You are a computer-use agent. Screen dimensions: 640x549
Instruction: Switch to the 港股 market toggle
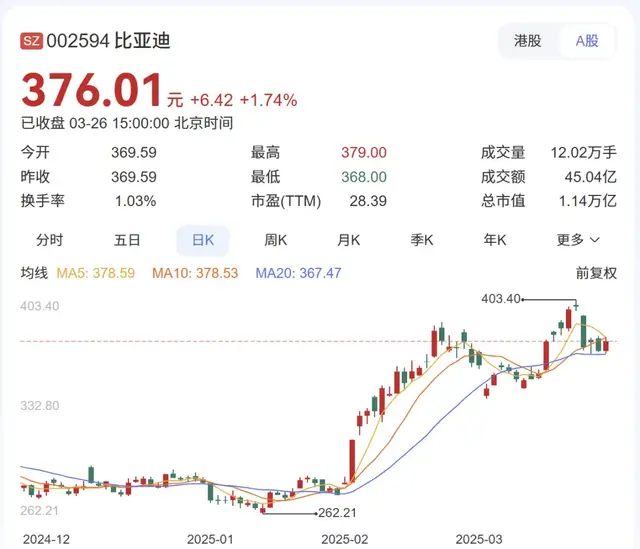point(527,41)
